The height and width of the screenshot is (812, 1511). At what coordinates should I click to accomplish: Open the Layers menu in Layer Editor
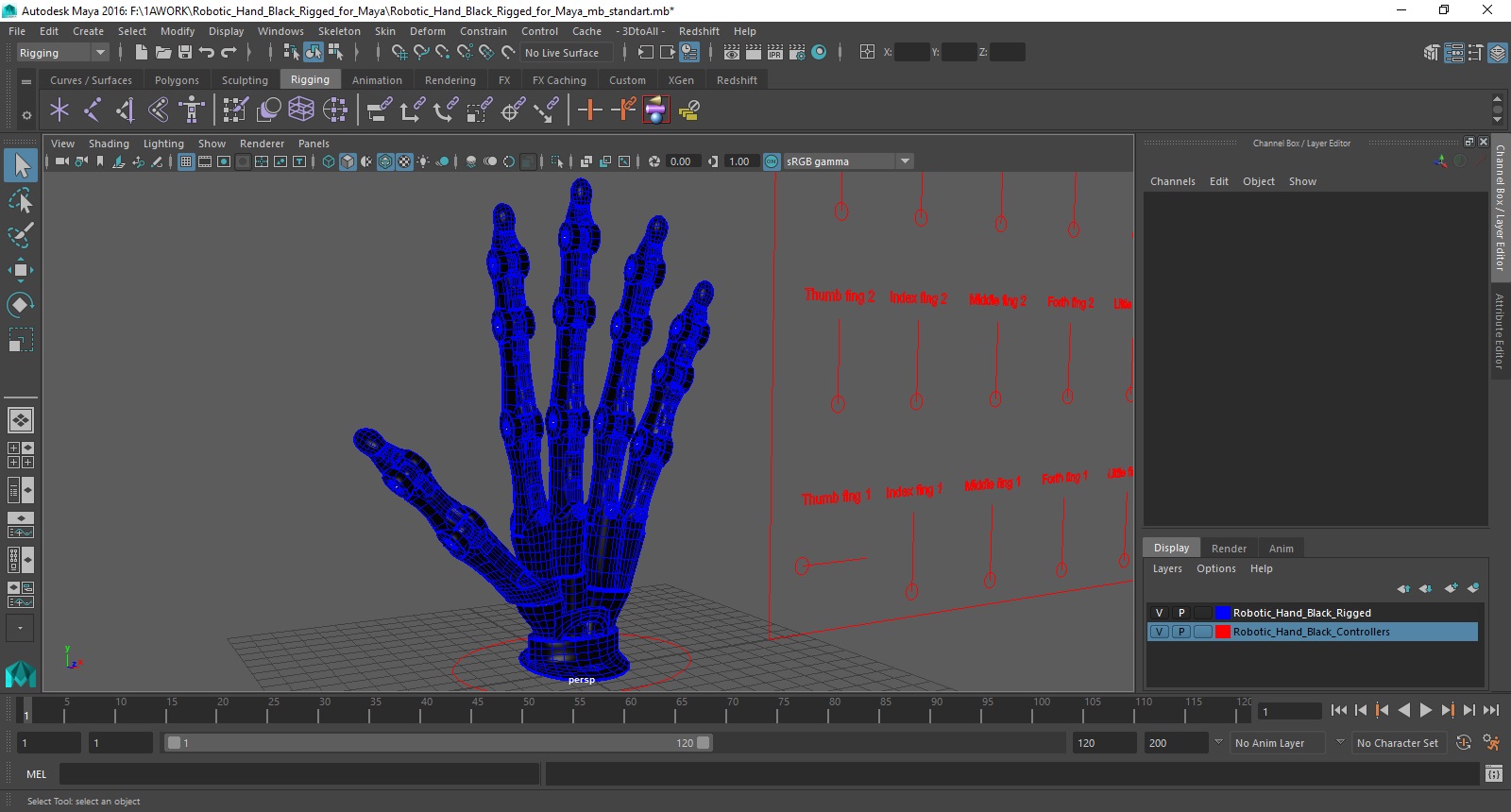coord(1167,568)
